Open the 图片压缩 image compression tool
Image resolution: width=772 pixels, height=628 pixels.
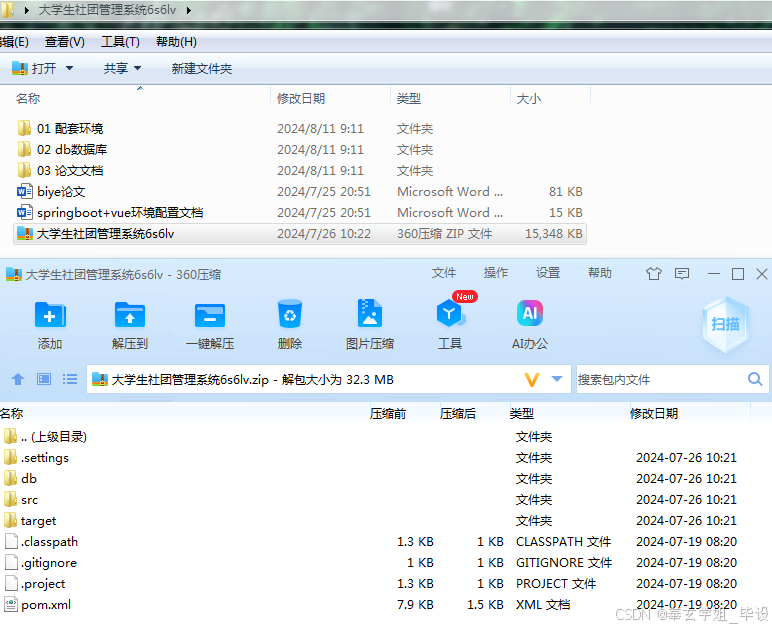click(x=369, y=314)
